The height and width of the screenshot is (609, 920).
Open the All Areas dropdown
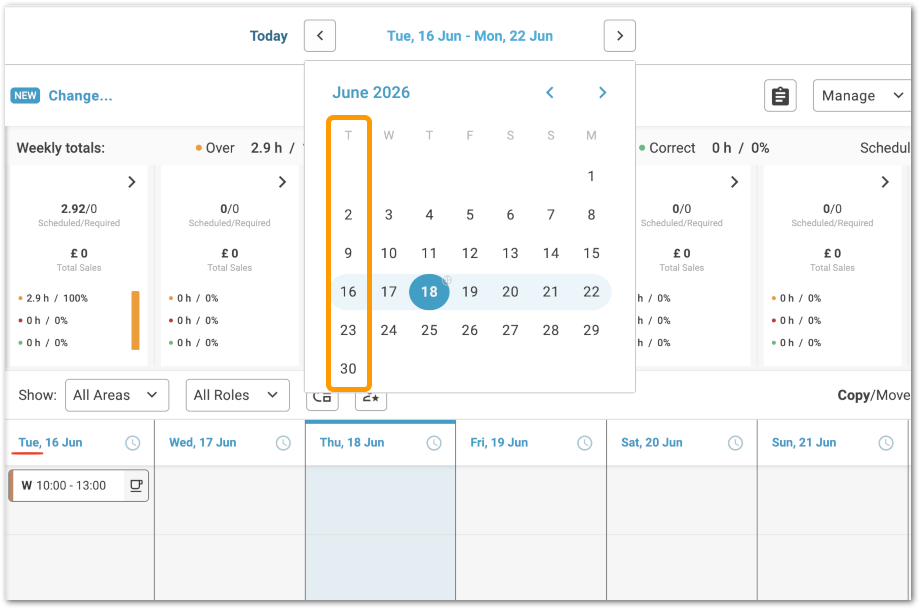[x=117, y=395]
